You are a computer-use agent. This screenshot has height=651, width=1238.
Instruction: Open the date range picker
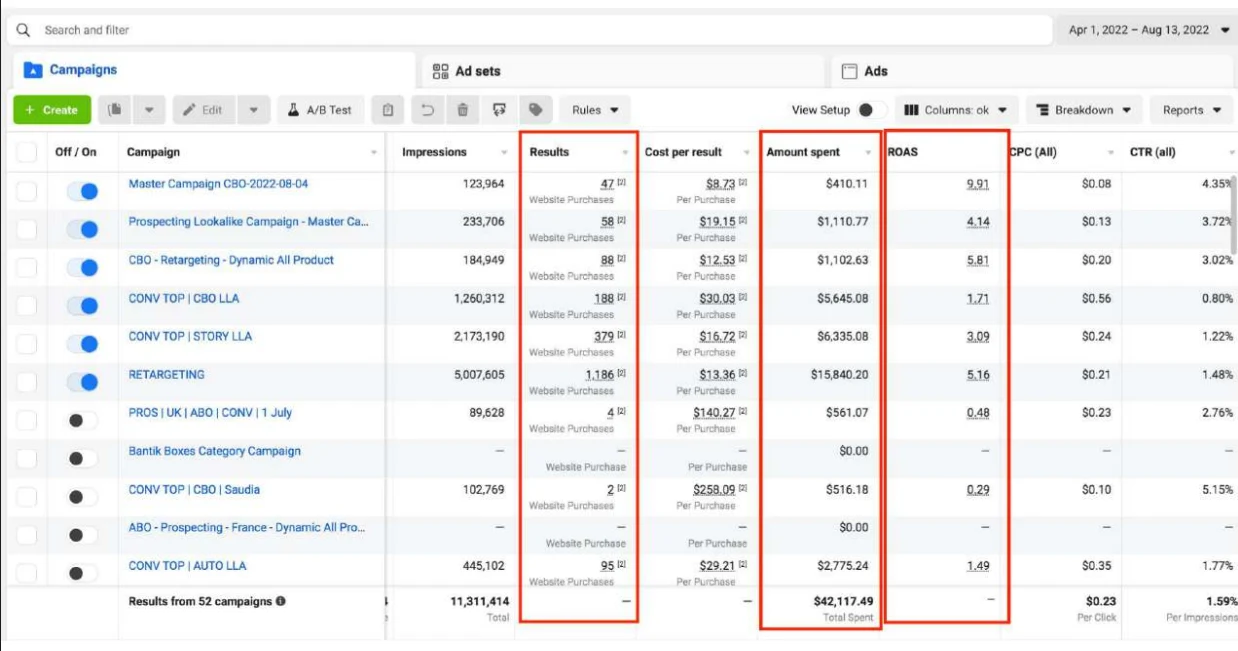1147,30
